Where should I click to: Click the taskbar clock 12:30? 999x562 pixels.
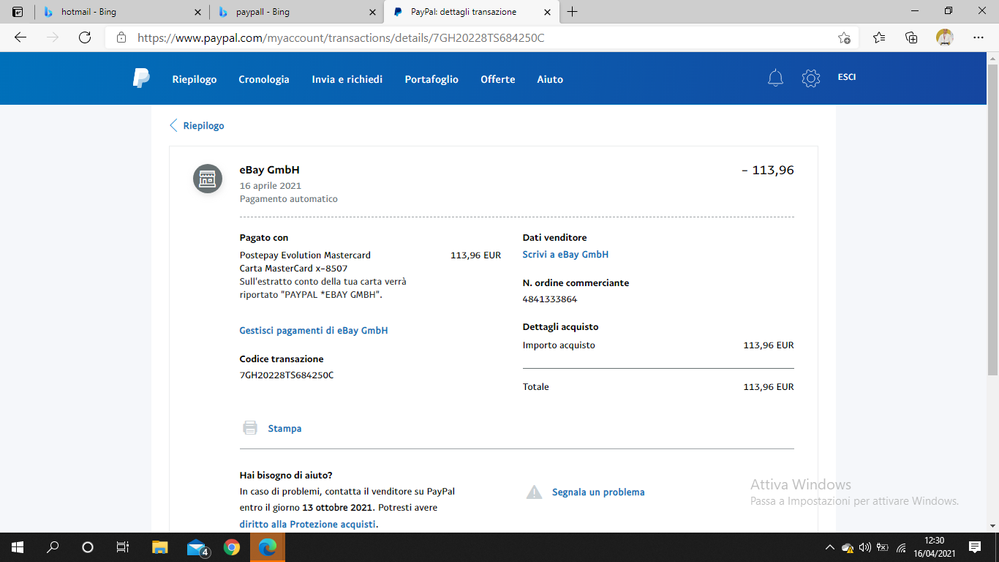click(934, 540)
